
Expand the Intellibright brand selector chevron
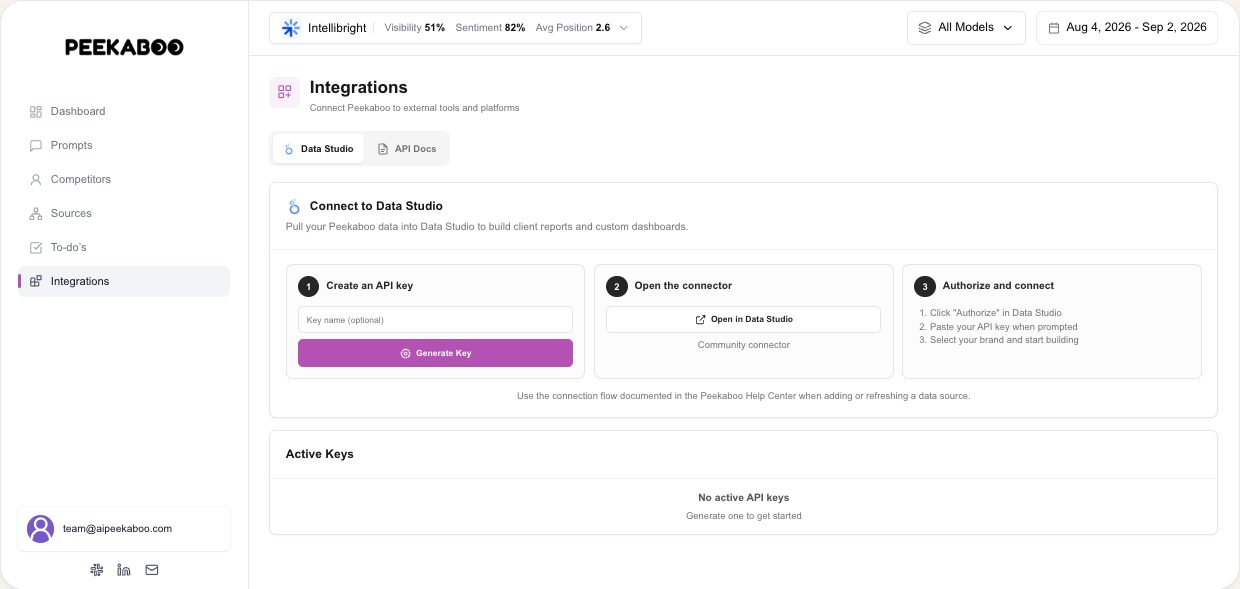[624, 28]
